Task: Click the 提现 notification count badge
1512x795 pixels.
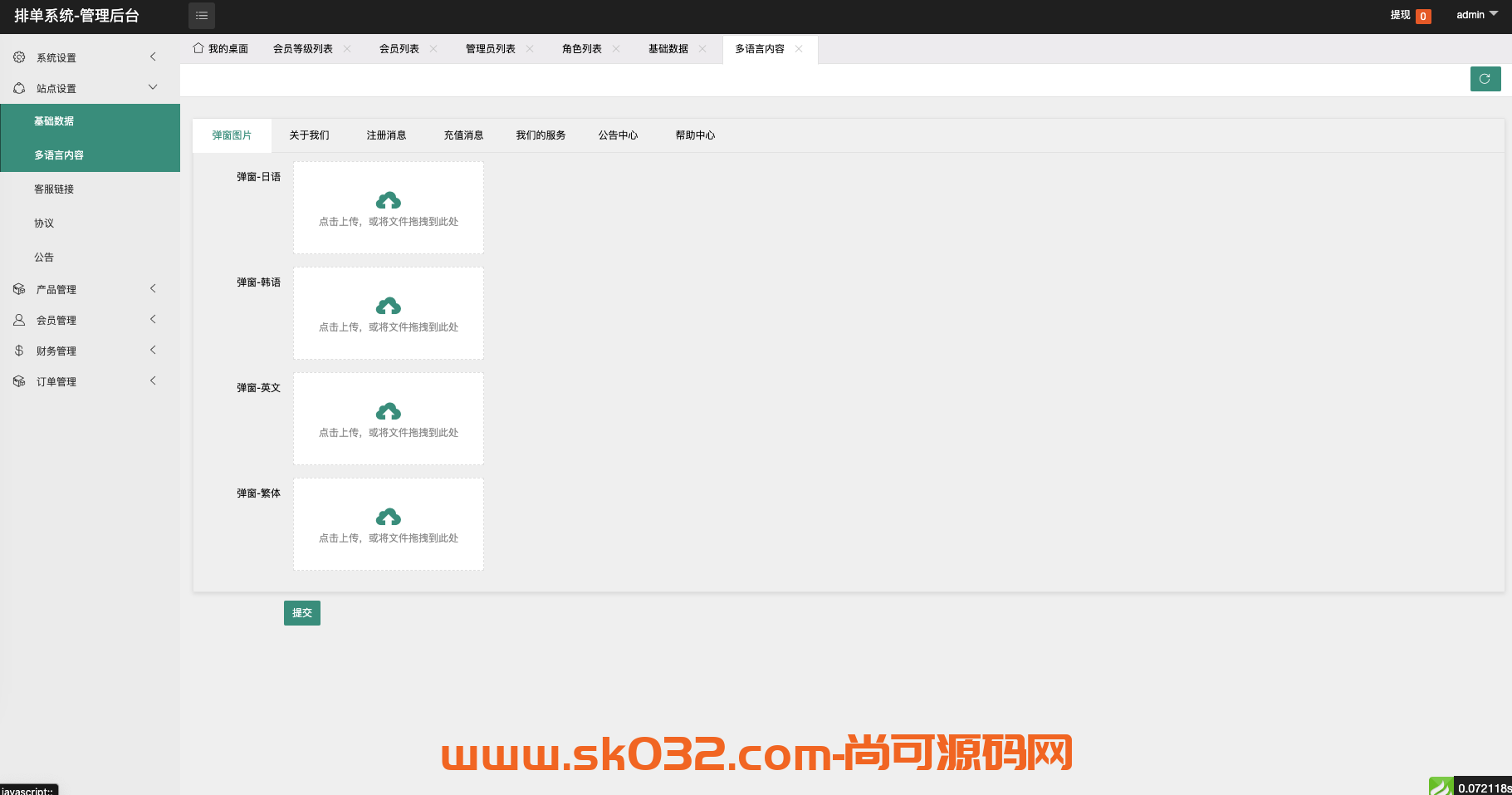Action: tap(1423, 16)
